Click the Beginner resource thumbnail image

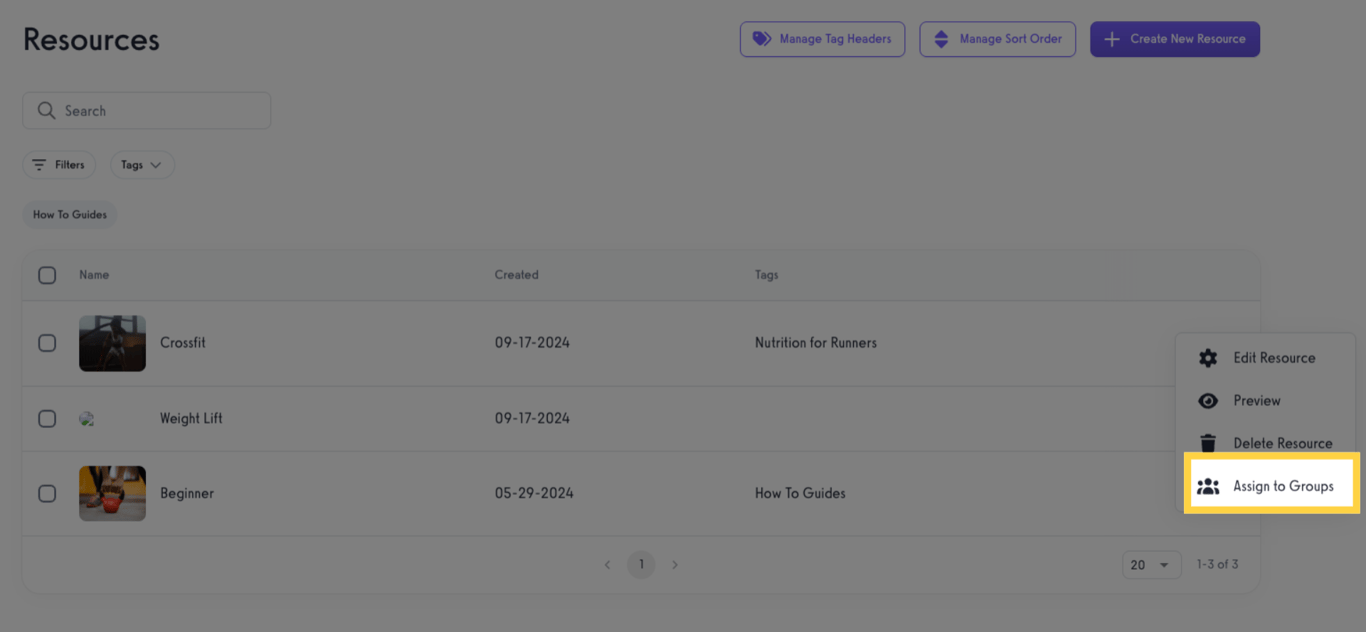coord(112,493)
